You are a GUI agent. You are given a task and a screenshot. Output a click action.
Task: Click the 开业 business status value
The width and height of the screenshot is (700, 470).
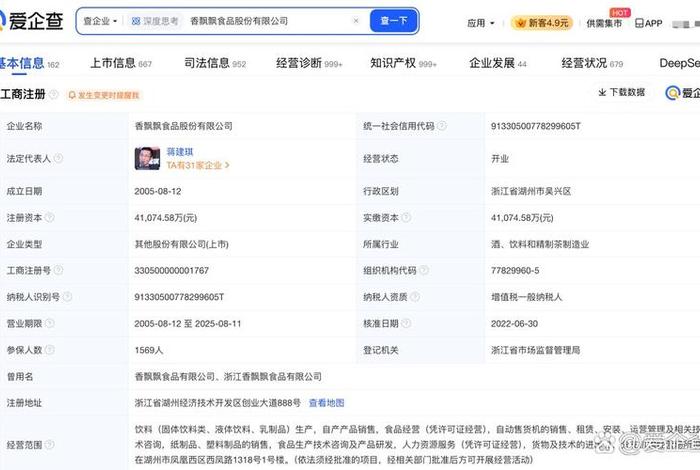pyautogui.click(x=500, y=158)
